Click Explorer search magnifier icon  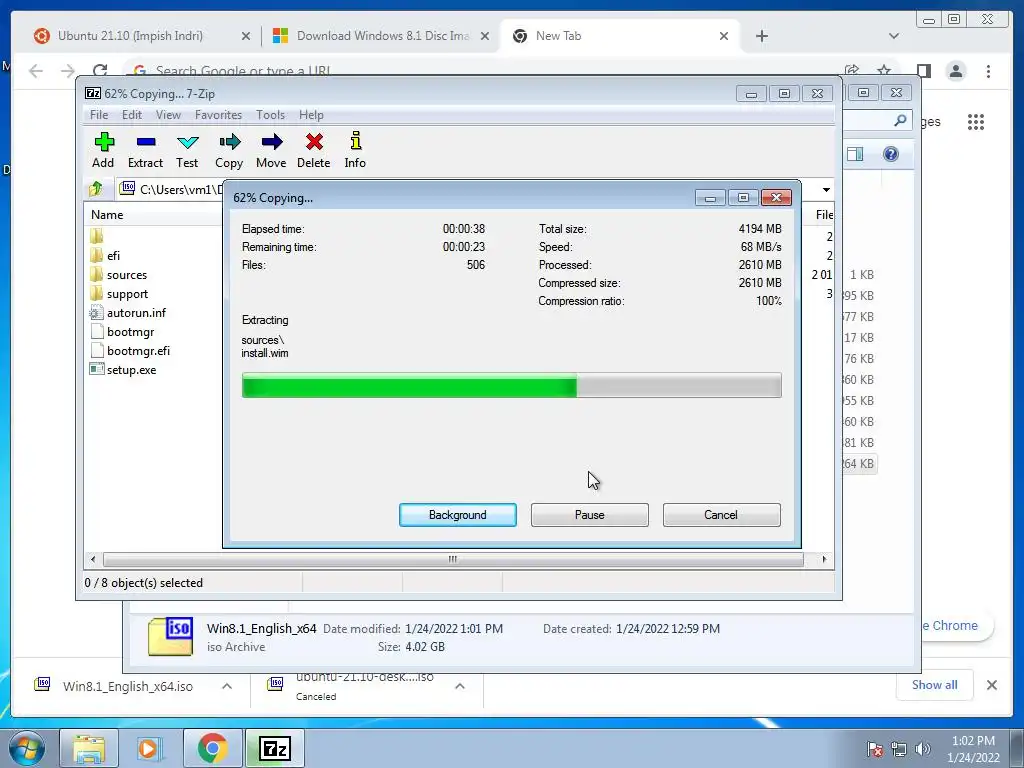(x=901, y=120)
